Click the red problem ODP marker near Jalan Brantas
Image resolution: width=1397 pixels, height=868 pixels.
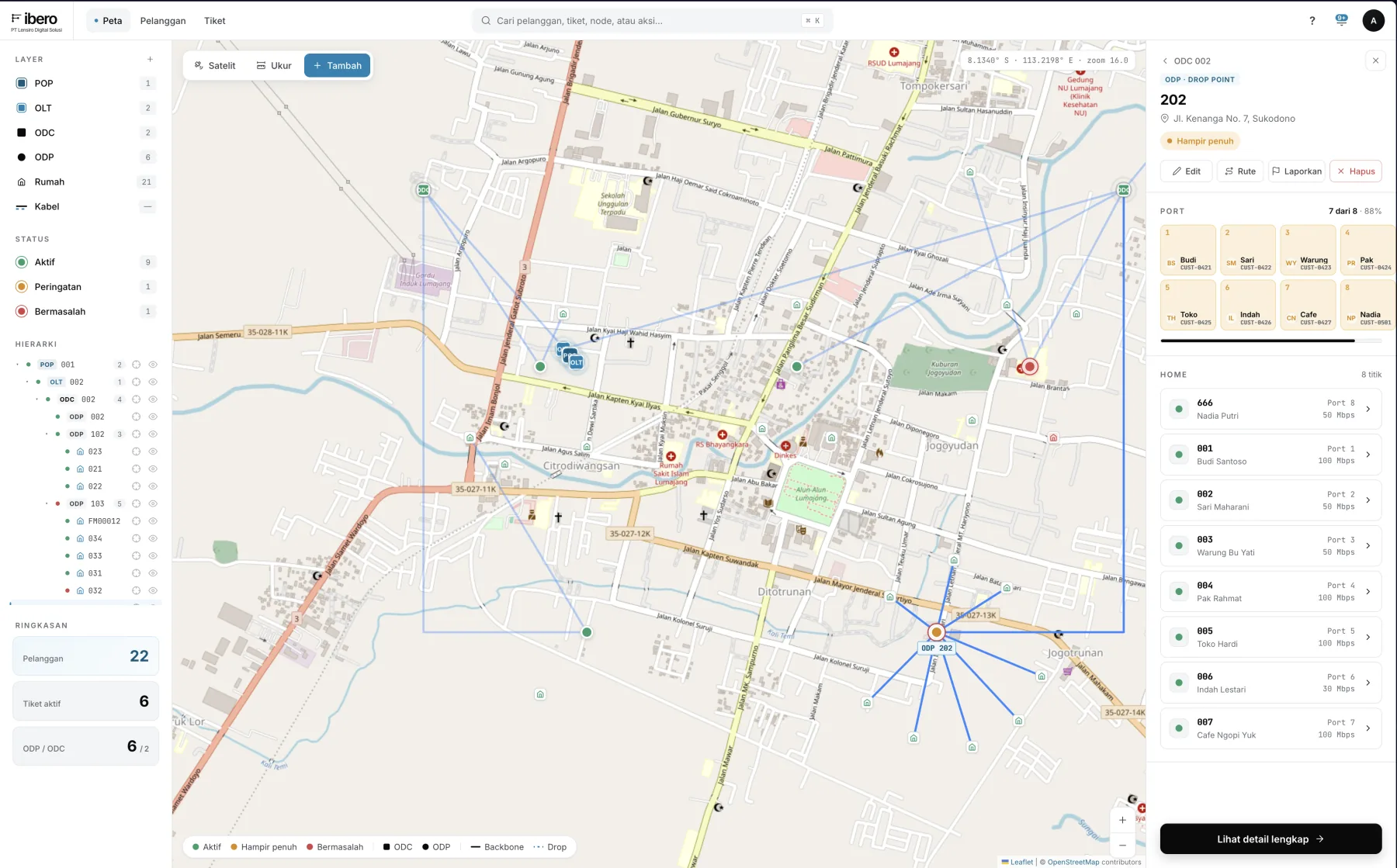point(1030,367)
